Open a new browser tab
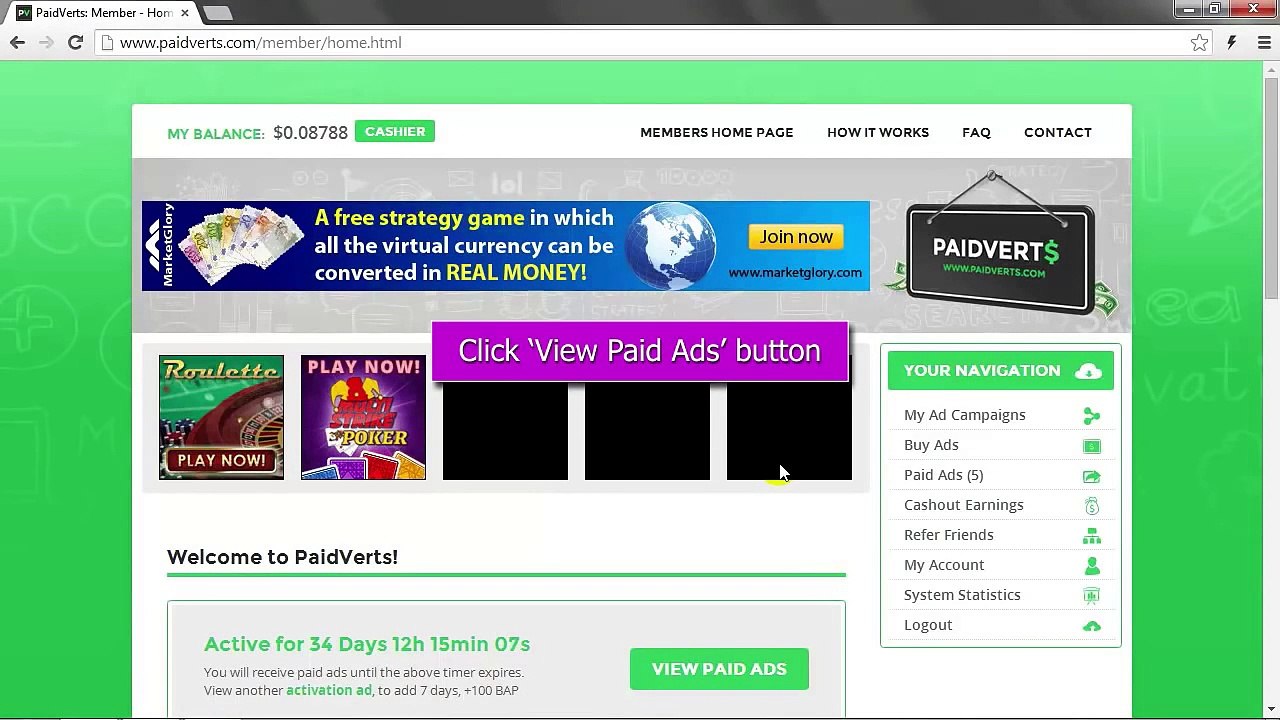 [217, 13]
